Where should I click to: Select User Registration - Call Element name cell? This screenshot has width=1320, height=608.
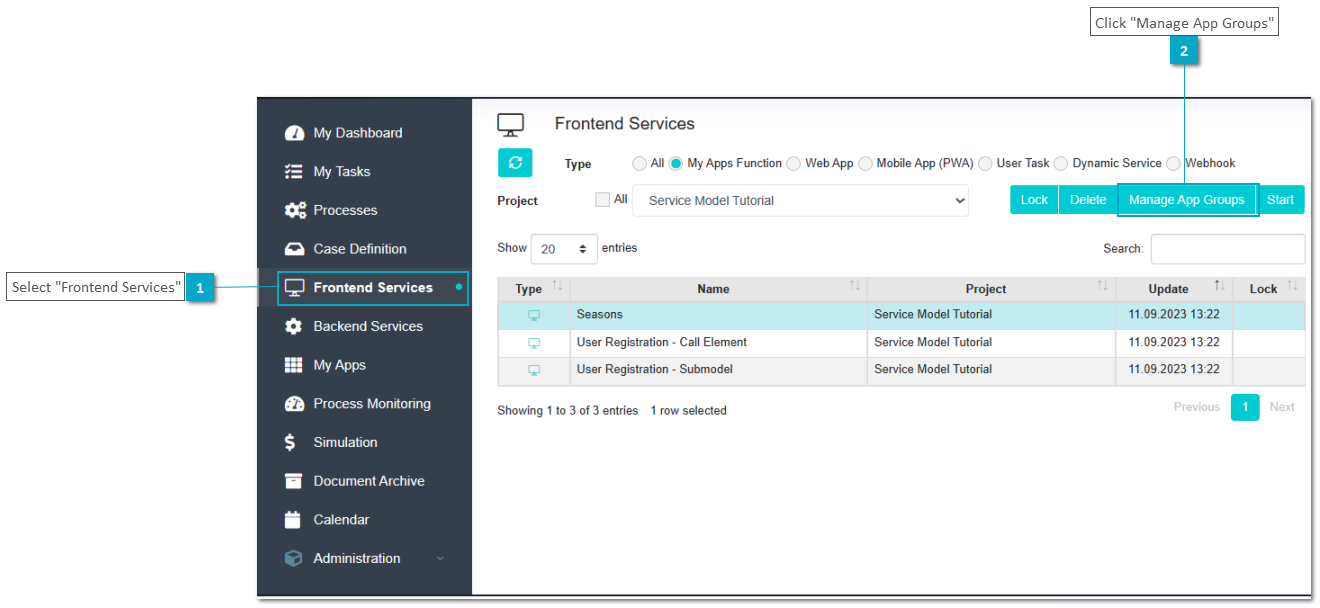(x=718, y=343)
